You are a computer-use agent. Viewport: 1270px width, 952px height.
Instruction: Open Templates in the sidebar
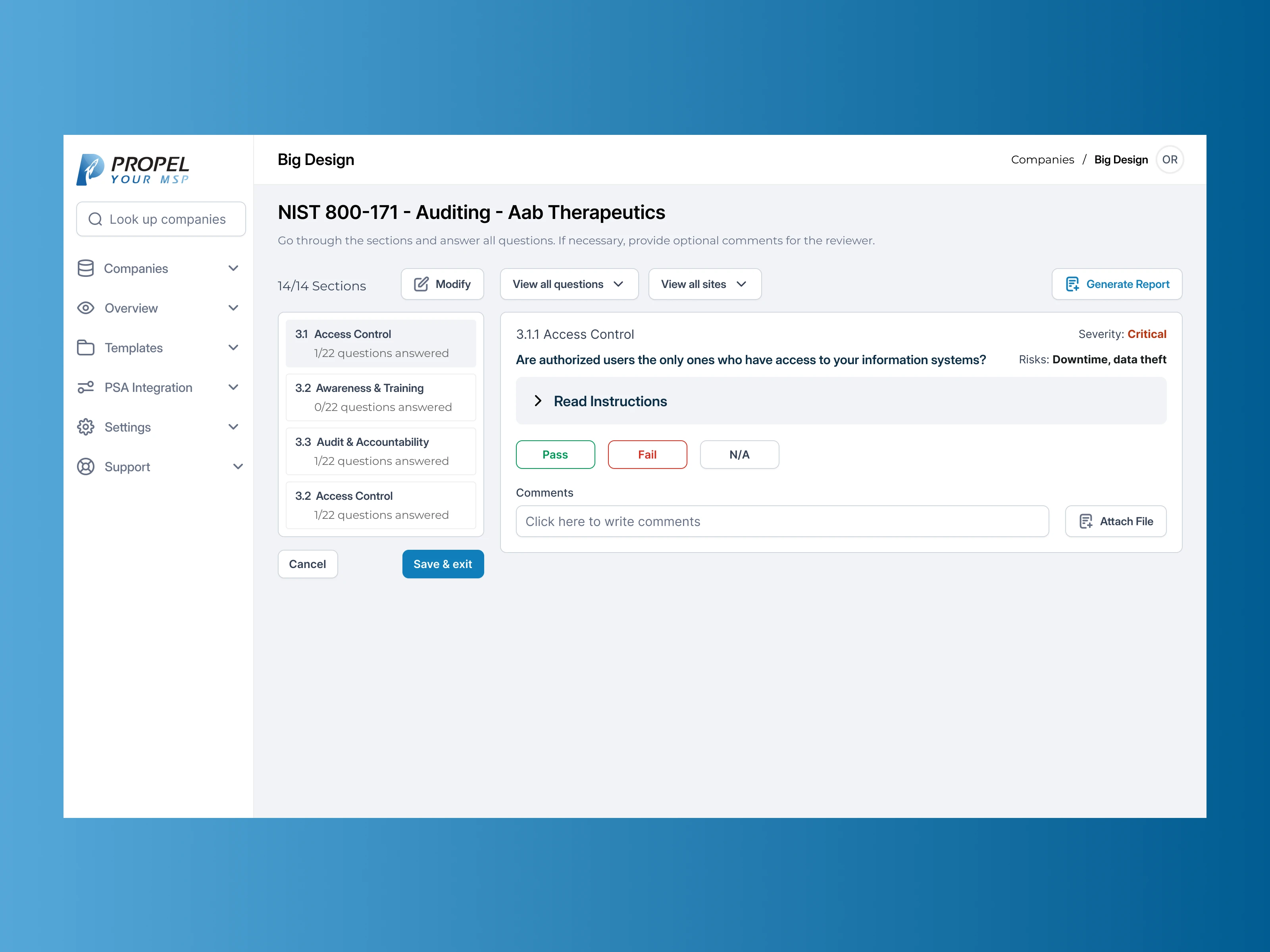pyautogui.click(x=158, y=348)
